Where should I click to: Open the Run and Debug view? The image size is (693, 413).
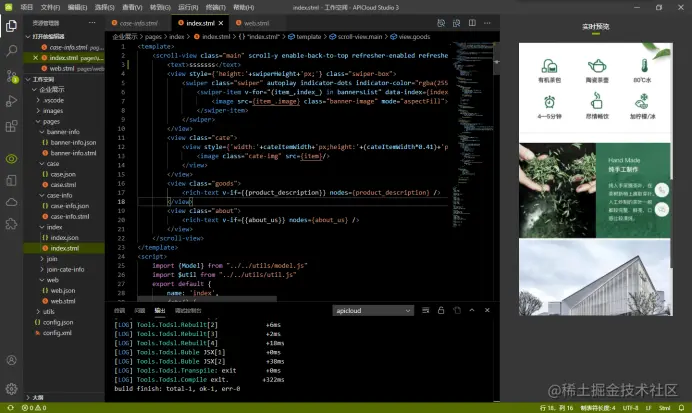click(x=11, y=101)
